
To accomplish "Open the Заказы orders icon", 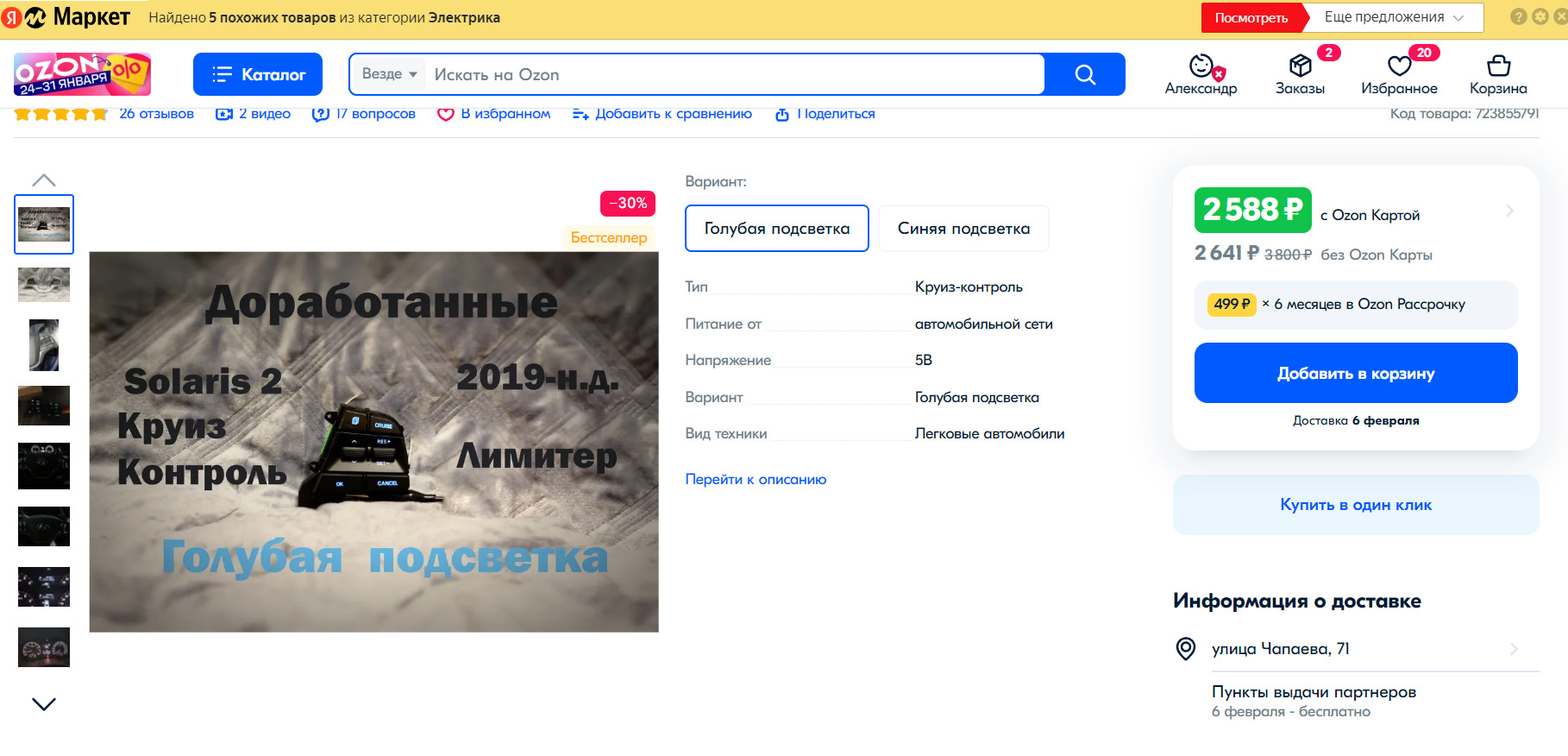I will pos(1300,74).
